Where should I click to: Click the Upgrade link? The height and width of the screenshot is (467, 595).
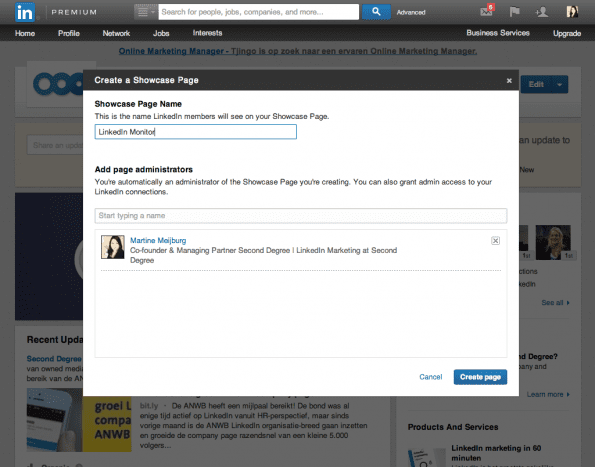567,33
